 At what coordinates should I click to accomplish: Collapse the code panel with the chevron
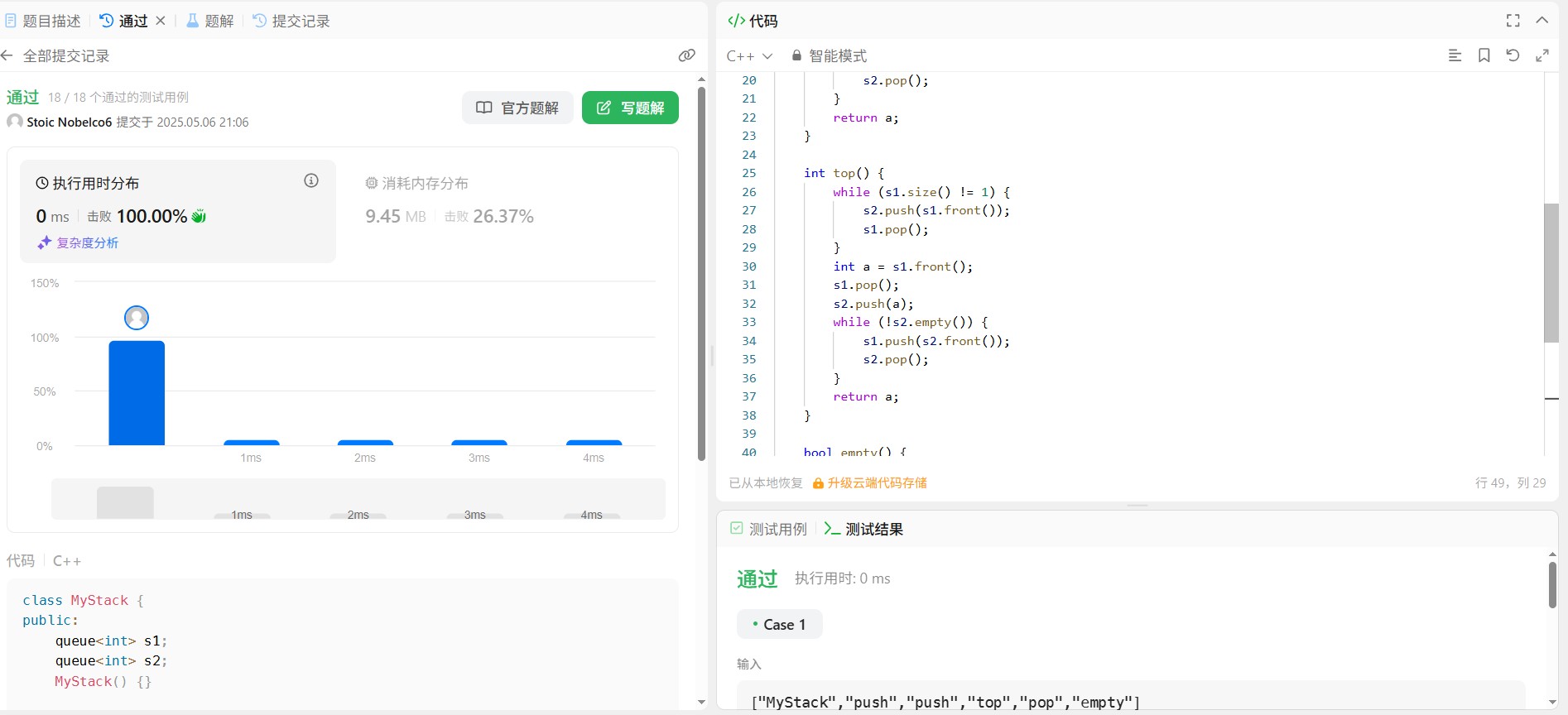1542,21
